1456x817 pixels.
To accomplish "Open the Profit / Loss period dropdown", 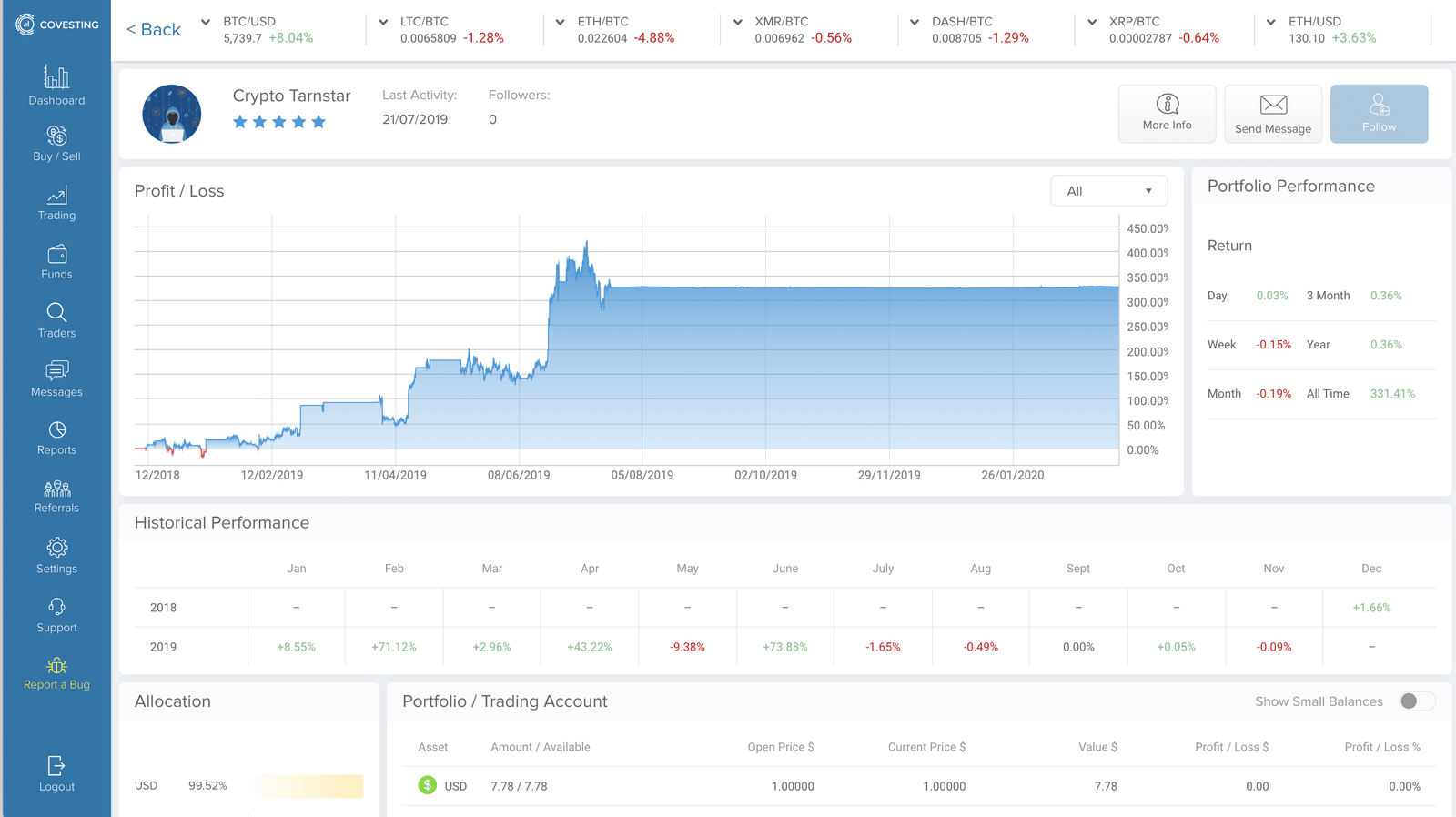I will coord(1108,191).
